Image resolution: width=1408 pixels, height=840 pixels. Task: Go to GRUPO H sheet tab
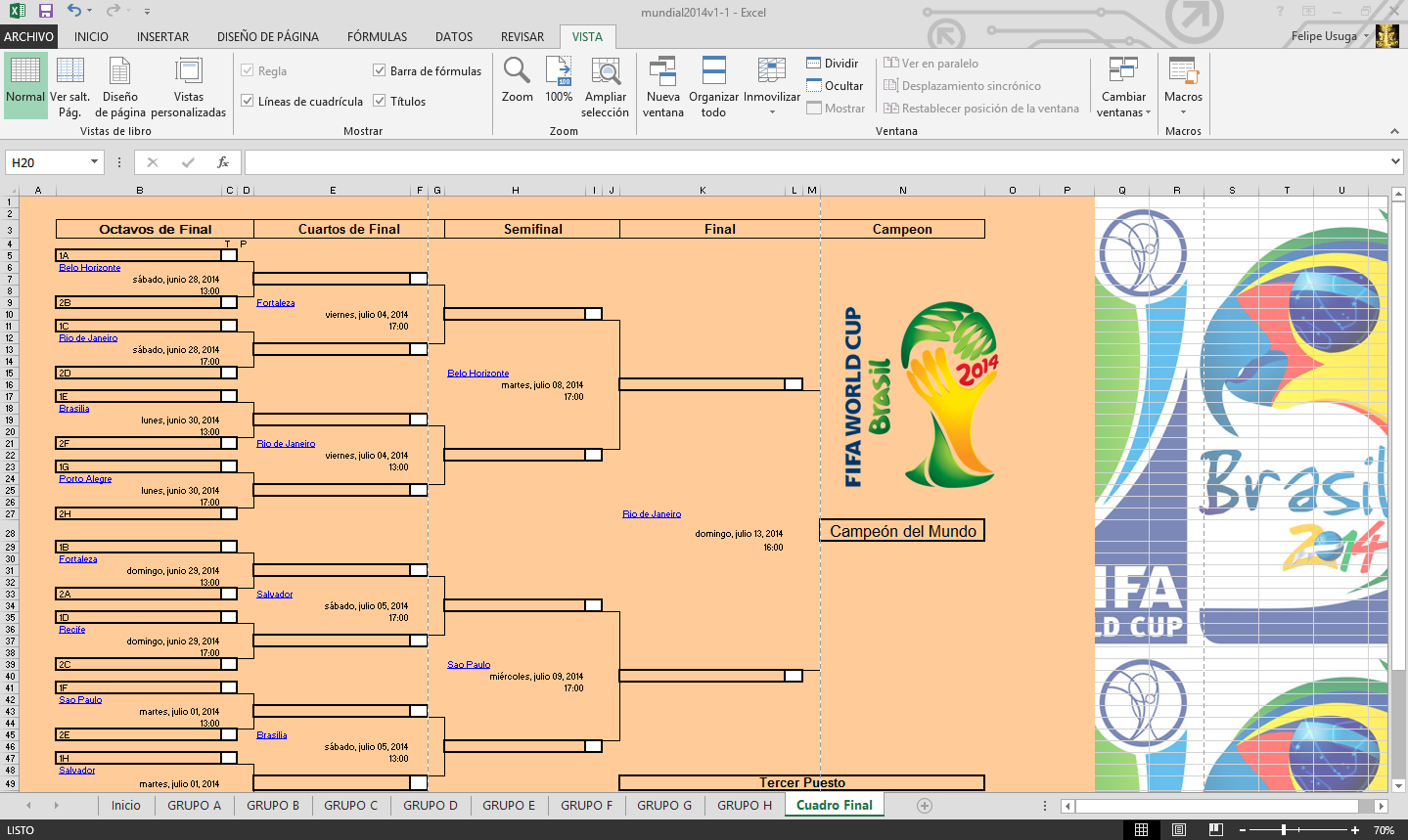[x=745, y=805]
